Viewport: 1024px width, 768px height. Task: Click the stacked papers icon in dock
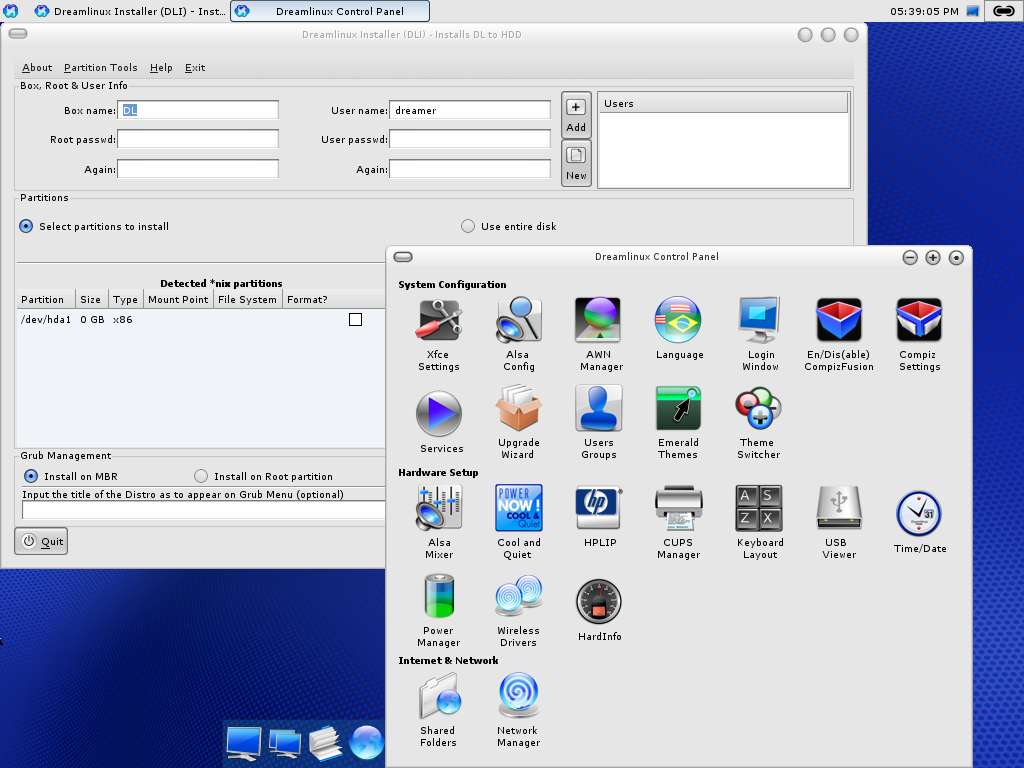click(x=325, y=743)
